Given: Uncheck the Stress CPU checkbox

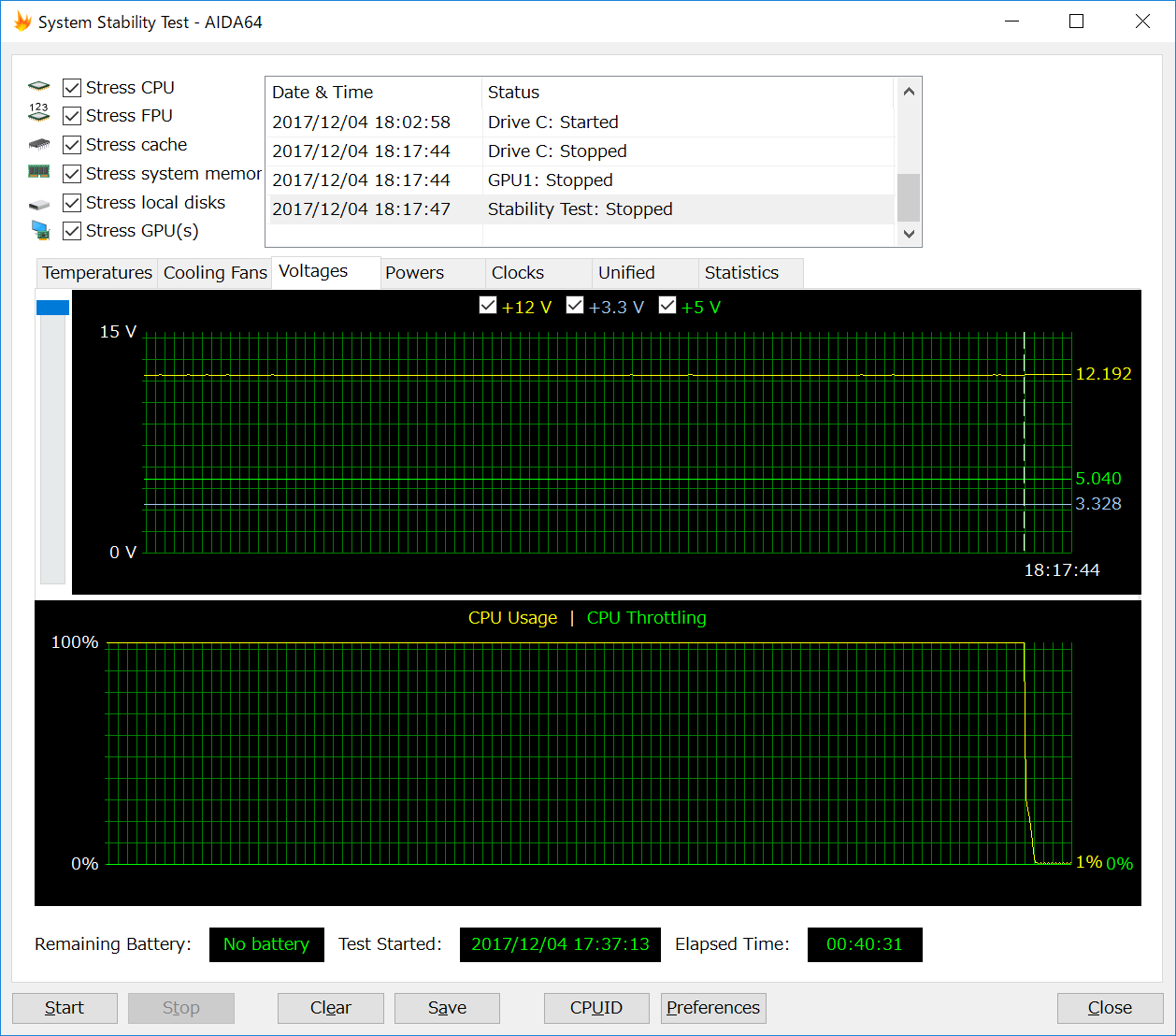Looking at the screenshot, I should 72,88.
